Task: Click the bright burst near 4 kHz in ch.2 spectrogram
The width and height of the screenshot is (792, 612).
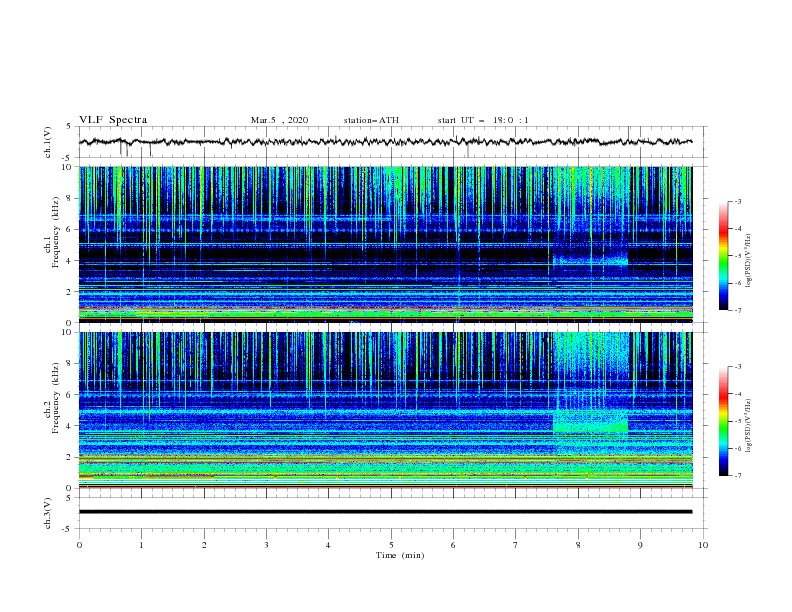Action: [x=590, y=422]
